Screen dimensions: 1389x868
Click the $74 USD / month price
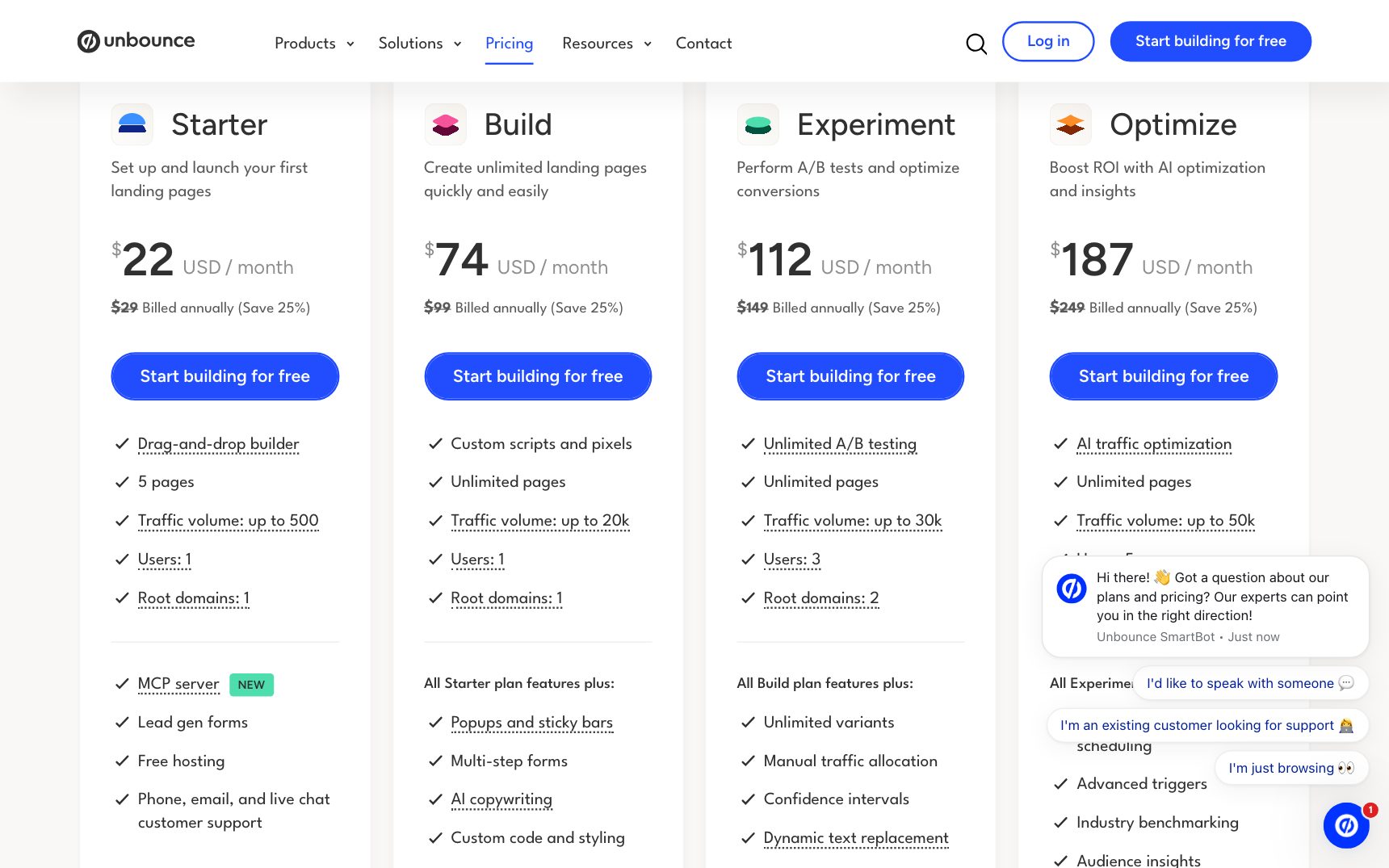pos(516,260)
